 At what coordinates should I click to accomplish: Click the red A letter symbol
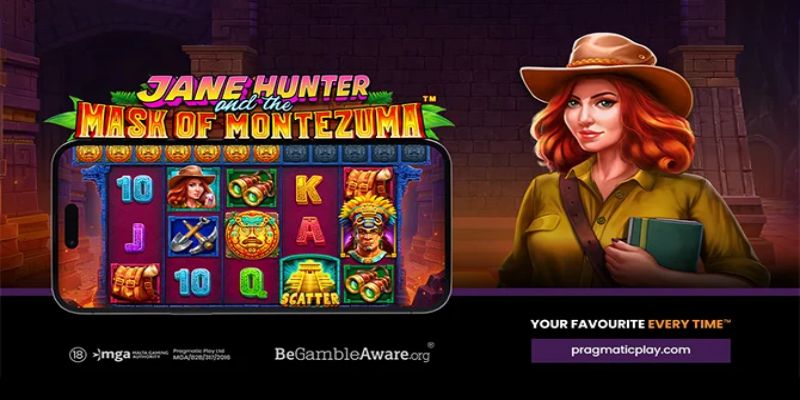pyautogui.click(x=310, y=232)
